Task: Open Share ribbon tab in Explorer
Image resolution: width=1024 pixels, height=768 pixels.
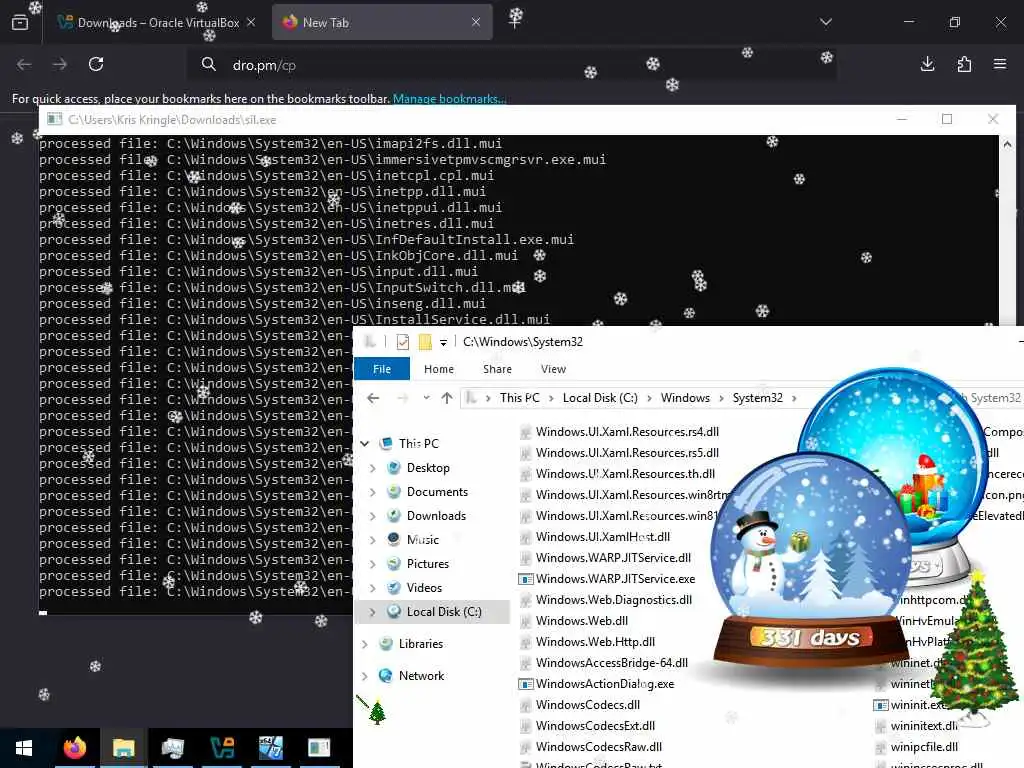Action: tap(497, 369)
